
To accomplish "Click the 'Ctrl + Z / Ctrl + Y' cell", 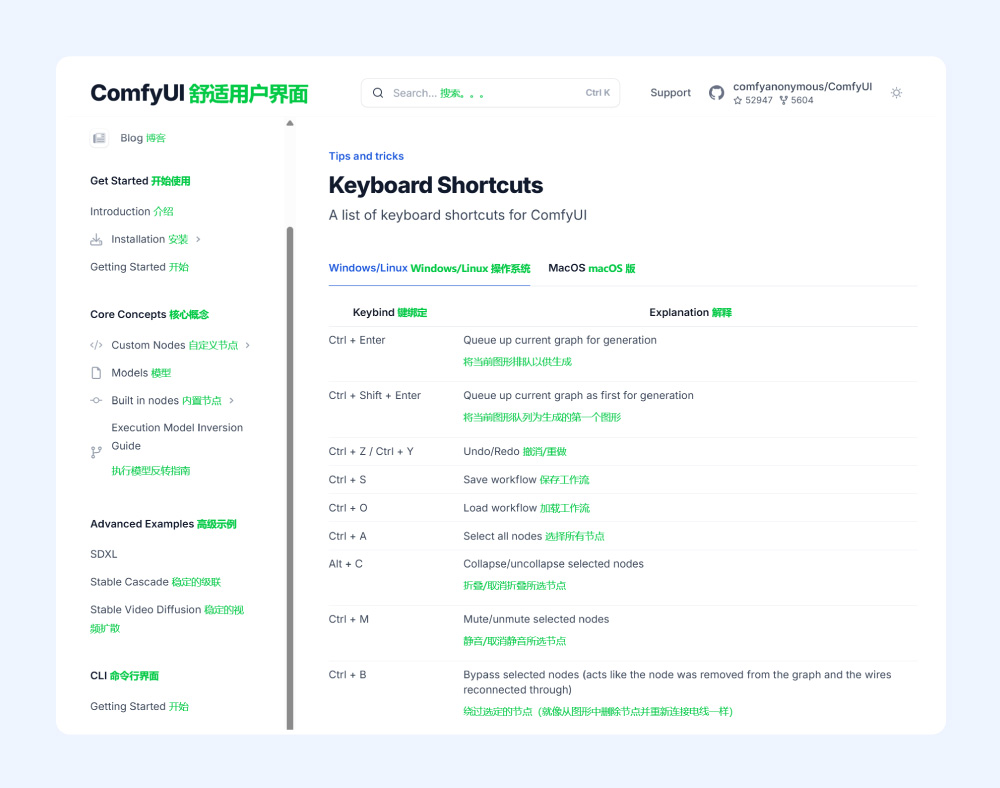I will click(371, 451).
